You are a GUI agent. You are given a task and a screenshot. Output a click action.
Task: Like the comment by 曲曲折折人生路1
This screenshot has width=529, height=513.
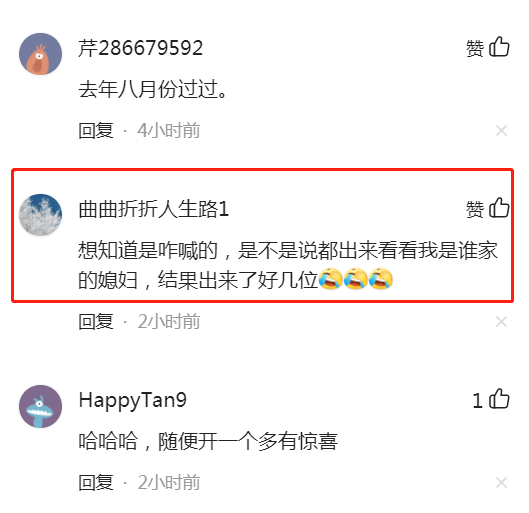(x=499, y=208)
